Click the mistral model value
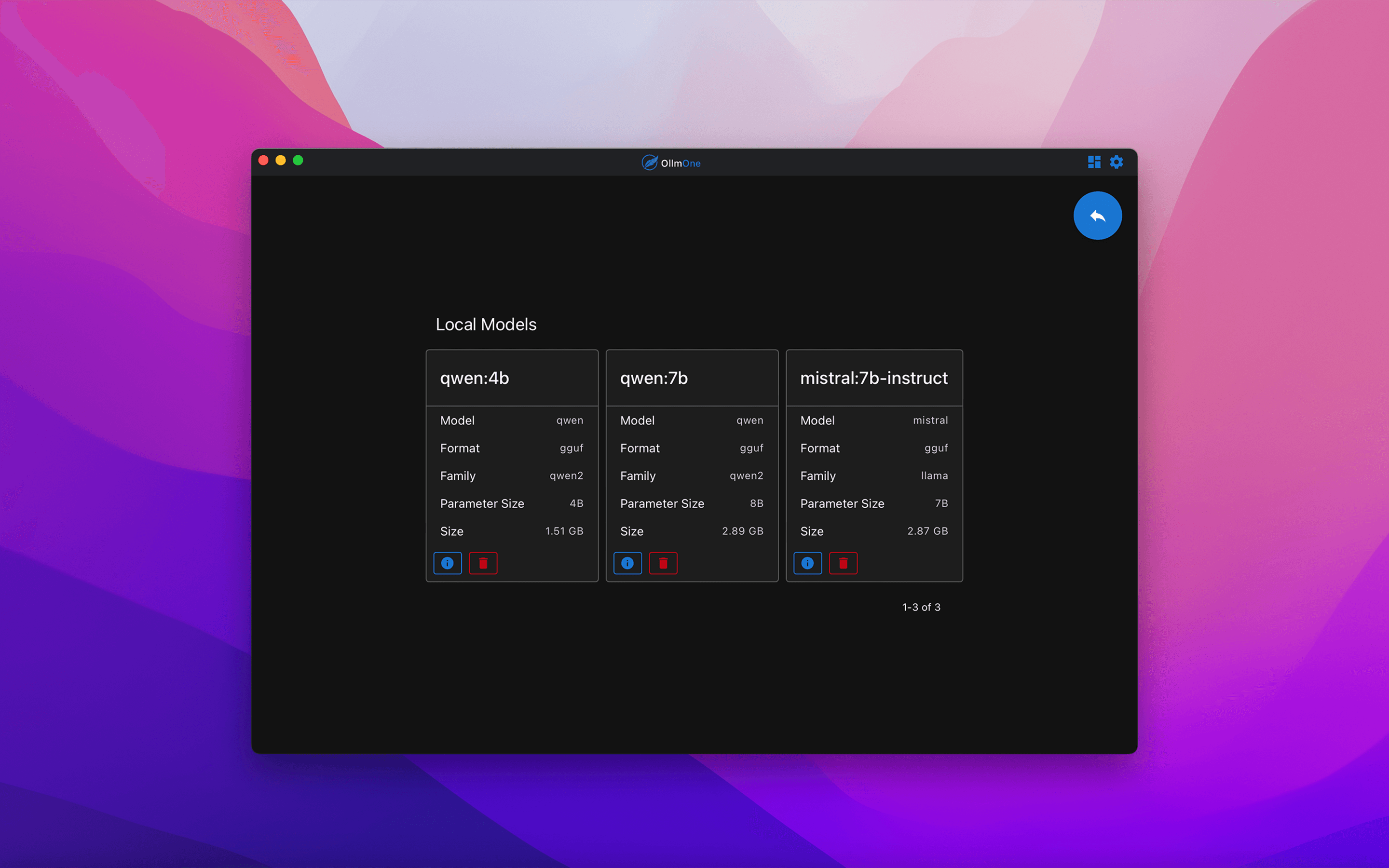 tap(930, 420)
